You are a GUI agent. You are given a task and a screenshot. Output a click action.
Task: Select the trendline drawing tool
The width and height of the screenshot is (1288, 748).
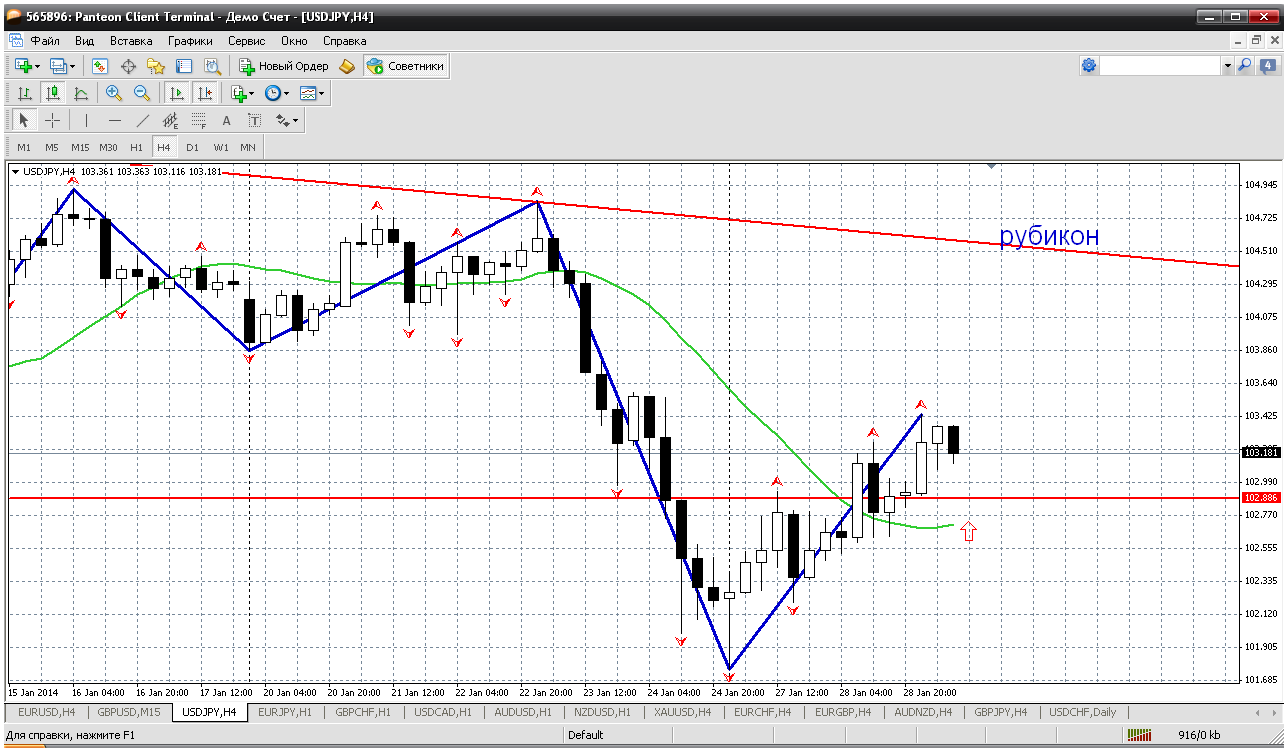tap(143, 120)
